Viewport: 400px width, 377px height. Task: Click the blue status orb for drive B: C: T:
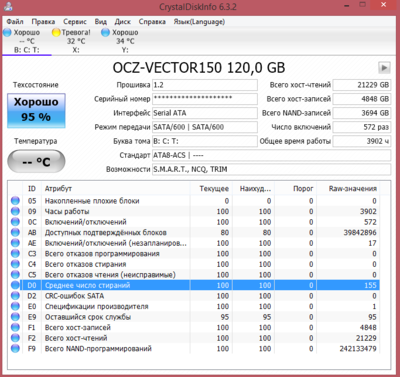pyautogui.click(x=7, y=32)
